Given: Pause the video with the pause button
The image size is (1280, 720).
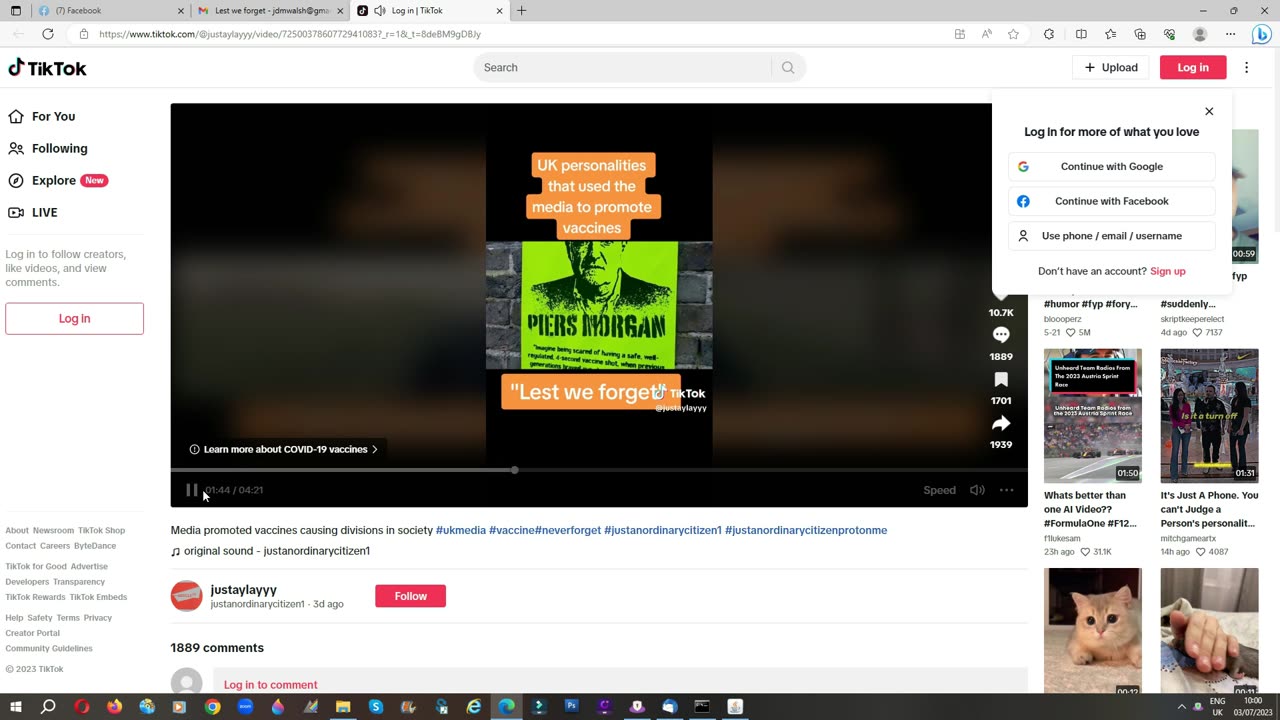Looking at the screenshot, I should [191, 490].
